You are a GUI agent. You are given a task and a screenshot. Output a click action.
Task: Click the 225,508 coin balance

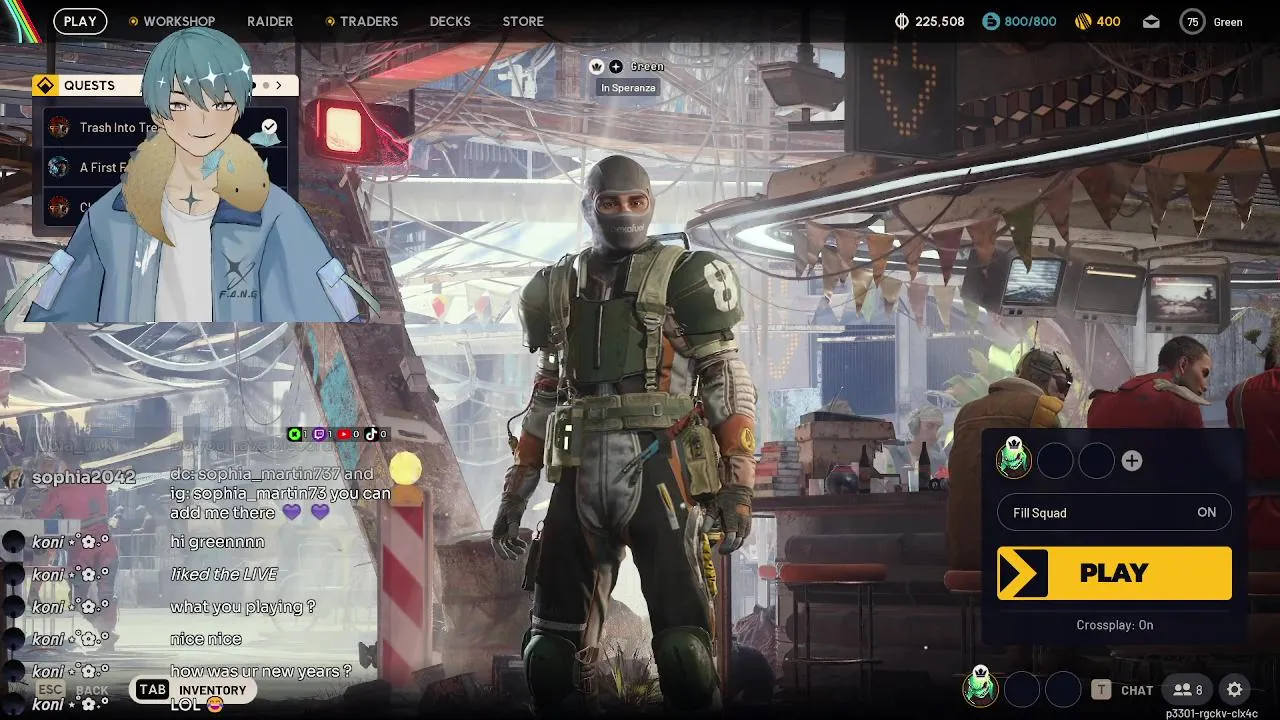940,21
